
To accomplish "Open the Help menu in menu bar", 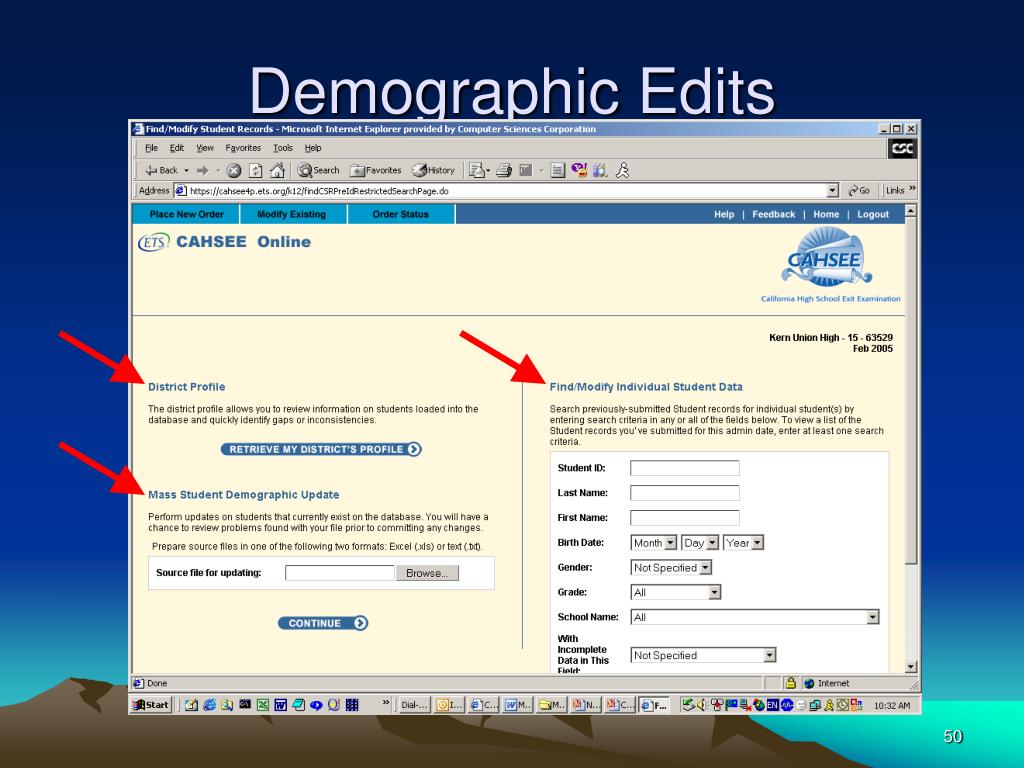I will [x=313, y=148].
